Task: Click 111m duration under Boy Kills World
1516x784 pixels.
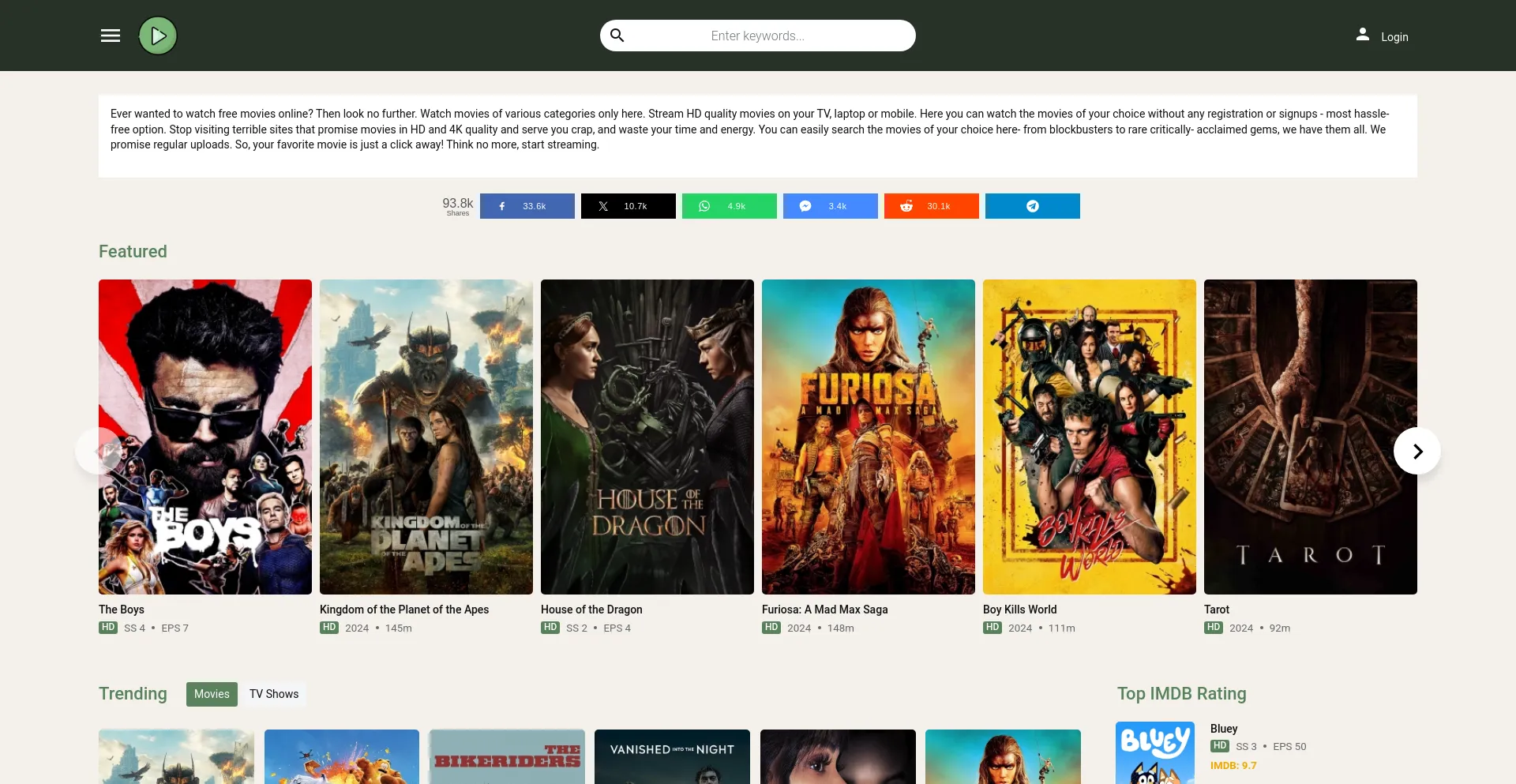Action: [x=1062, y=628]
